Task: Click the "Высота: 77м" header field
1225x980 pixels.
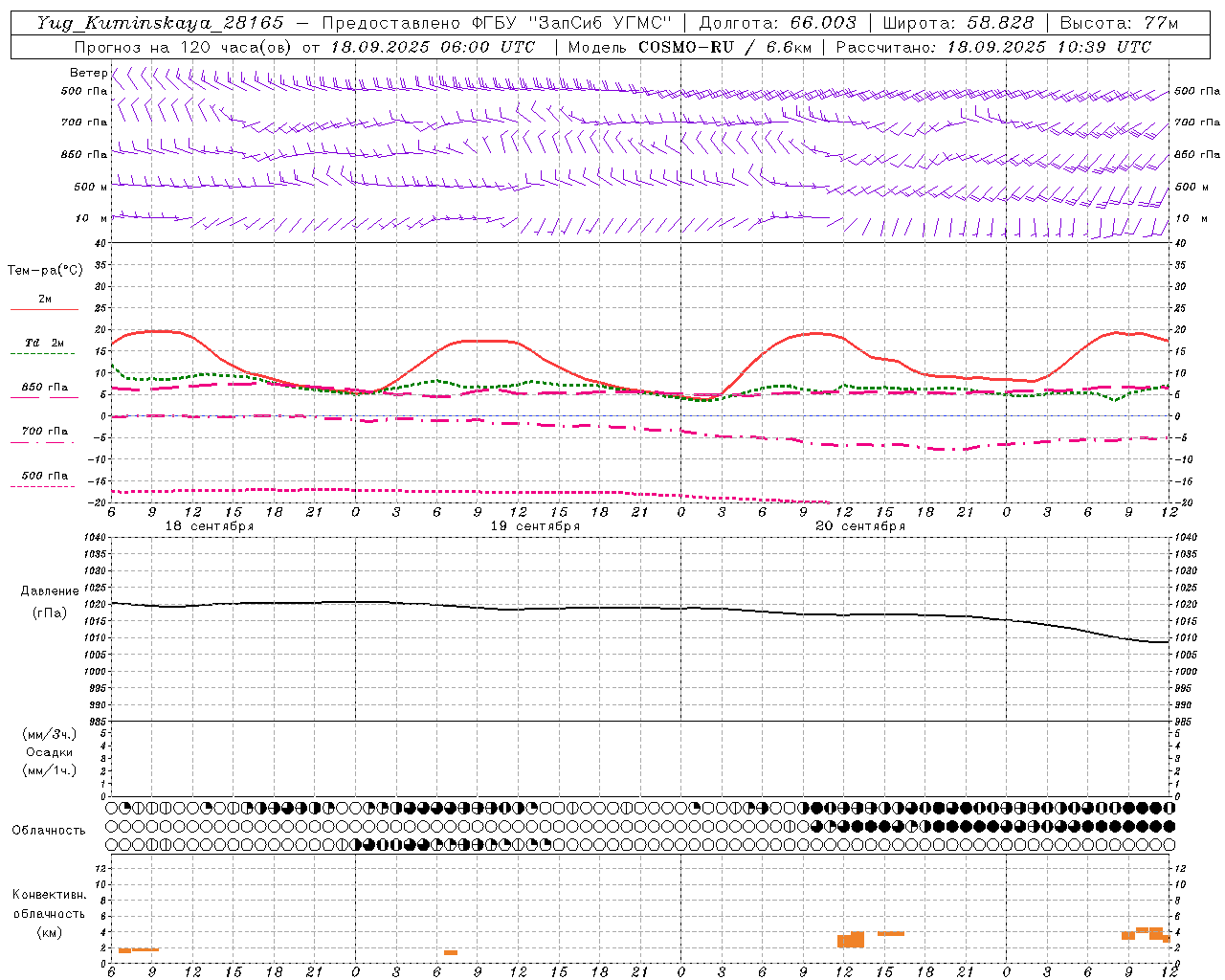Action: (1119, 23)
